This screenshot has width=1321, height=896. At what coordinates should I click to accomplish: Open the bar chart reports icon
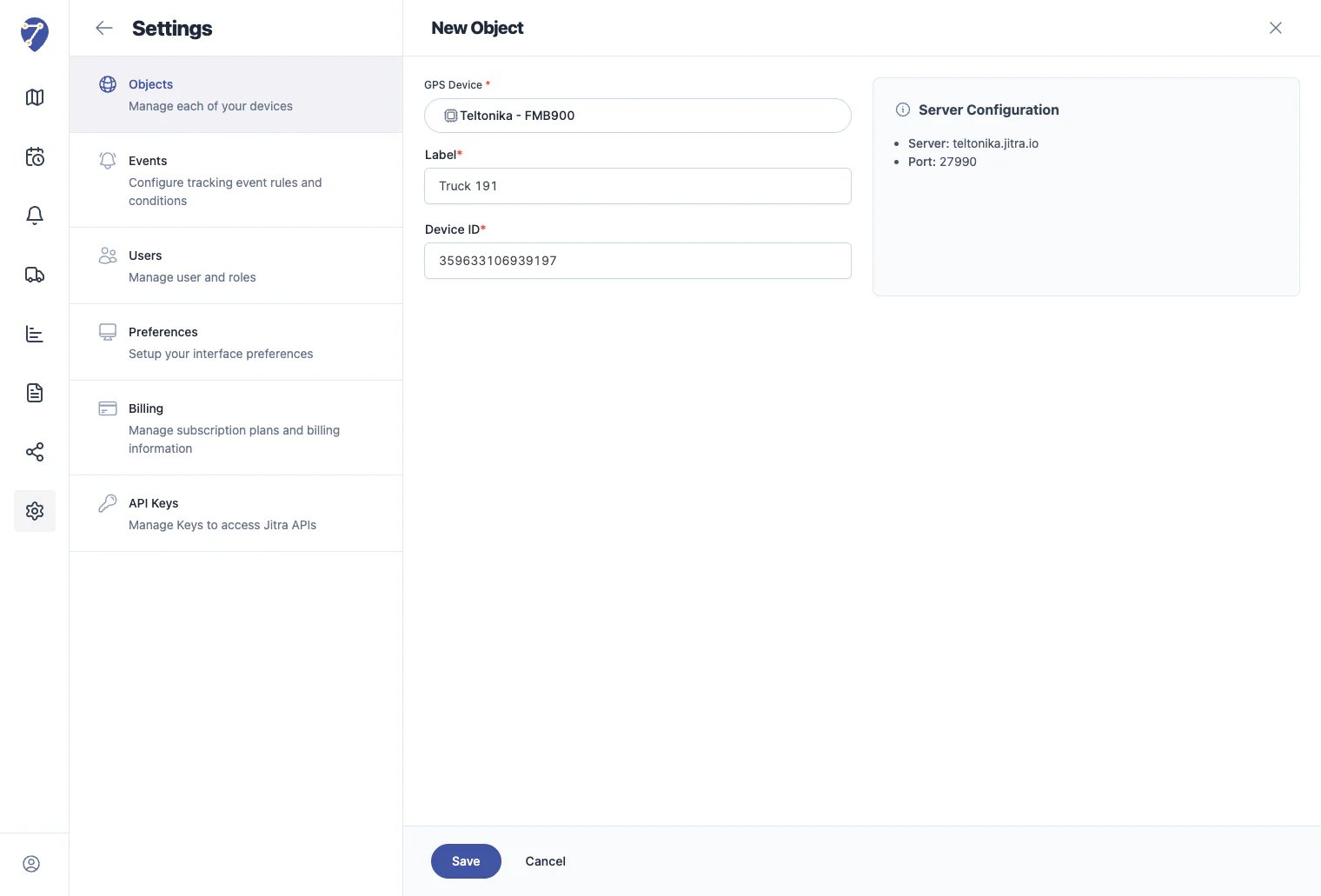pyautogui.click(x=35, y=334)
